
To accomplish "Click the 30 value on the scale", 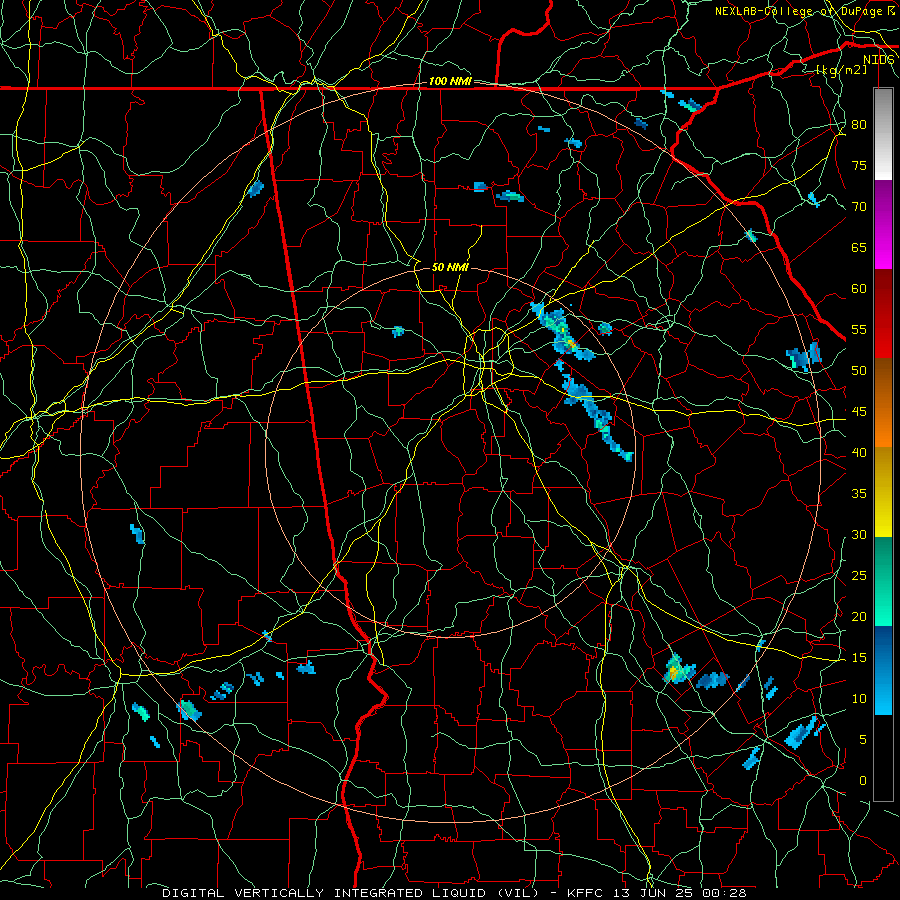I will tap(859, 535).
